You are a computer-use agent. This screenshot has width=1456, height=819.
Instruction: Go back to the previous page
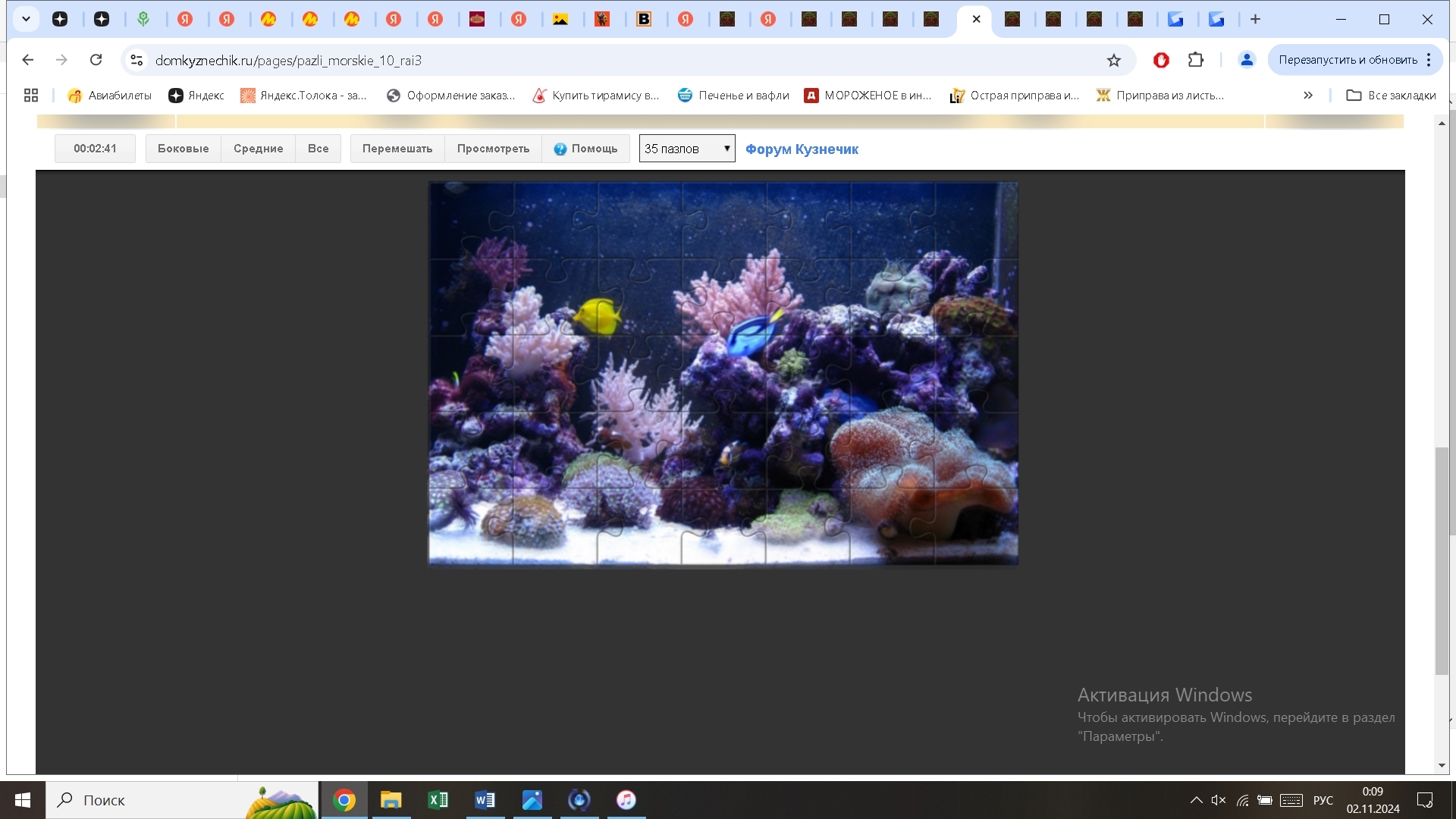28,60
